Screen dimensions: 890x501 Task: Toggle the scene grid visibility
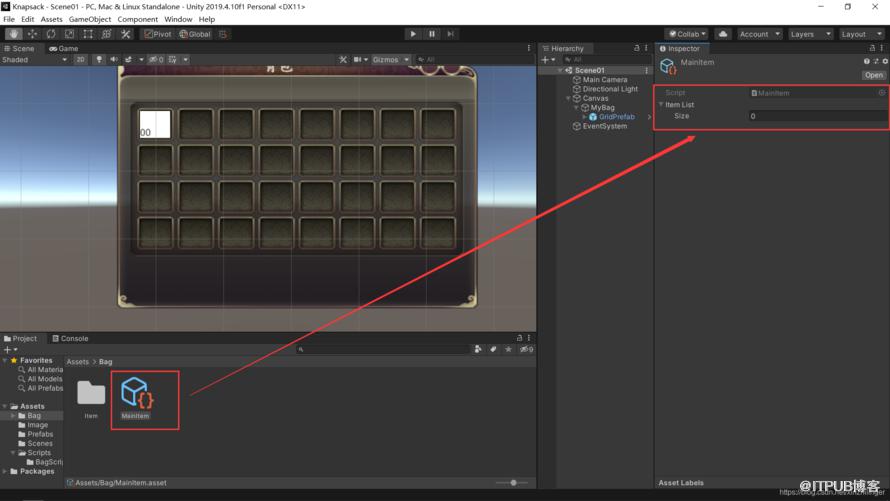pyautogui.click(x=173, y=60)
